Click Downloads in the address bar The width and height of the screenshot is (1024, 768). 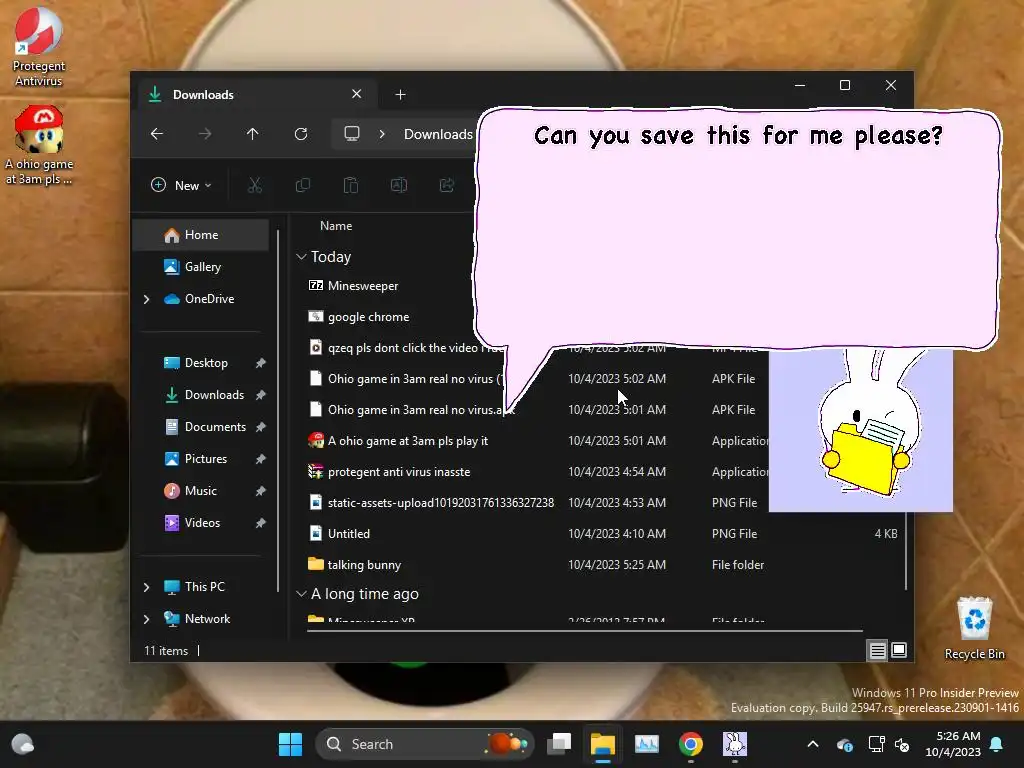coord(438,134)
